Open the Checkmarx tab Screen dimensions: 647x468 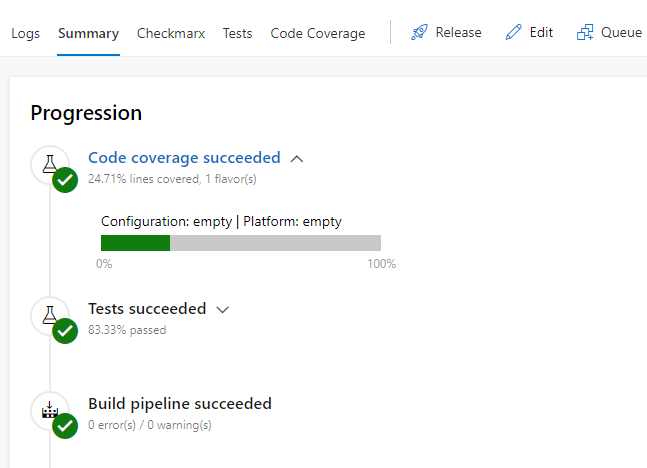pyautogui.click(x=171, y=33)
